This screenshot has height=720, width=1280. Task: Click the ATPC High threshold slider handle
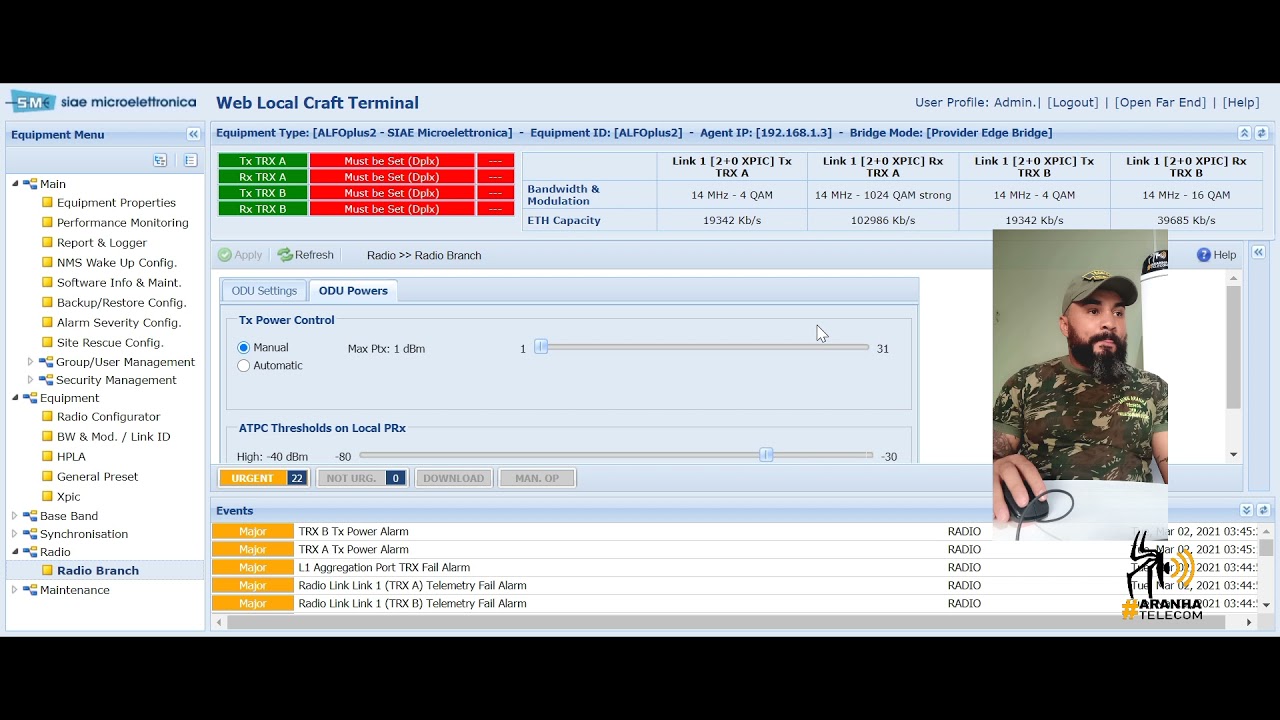click(x=766, y=455)
